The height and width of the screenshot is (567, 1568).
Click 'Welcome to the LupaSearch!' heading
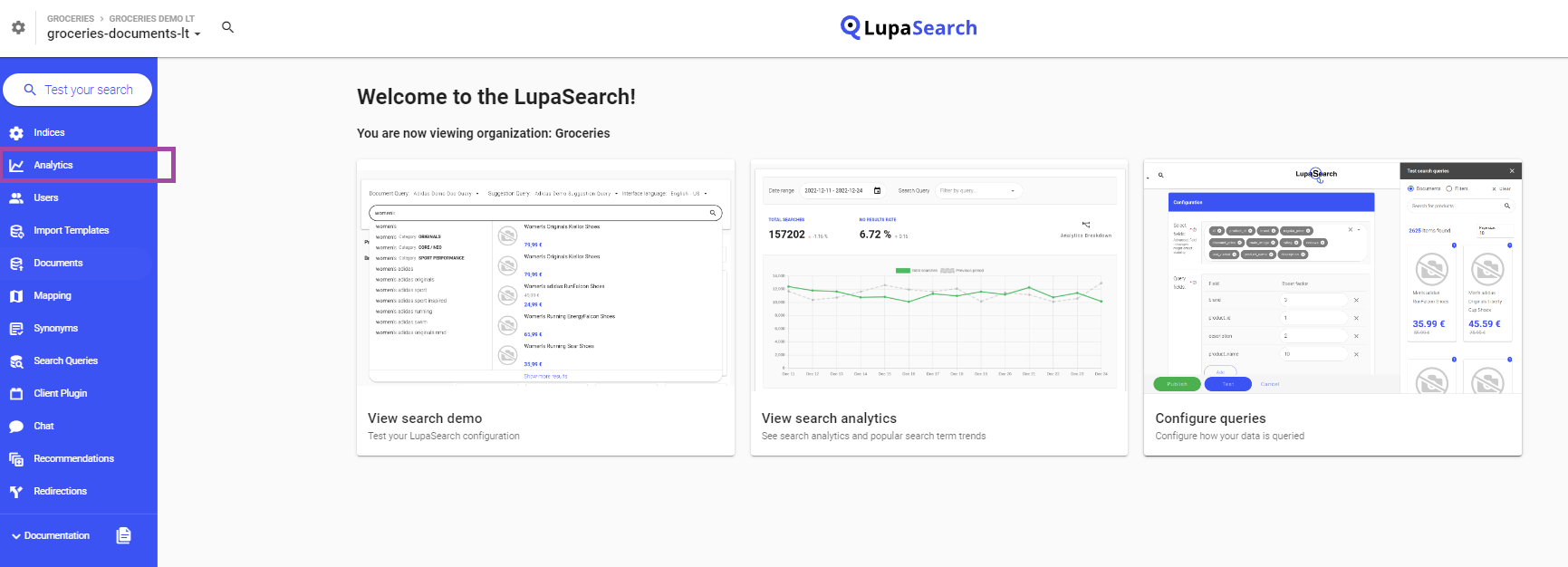point(496,97)
